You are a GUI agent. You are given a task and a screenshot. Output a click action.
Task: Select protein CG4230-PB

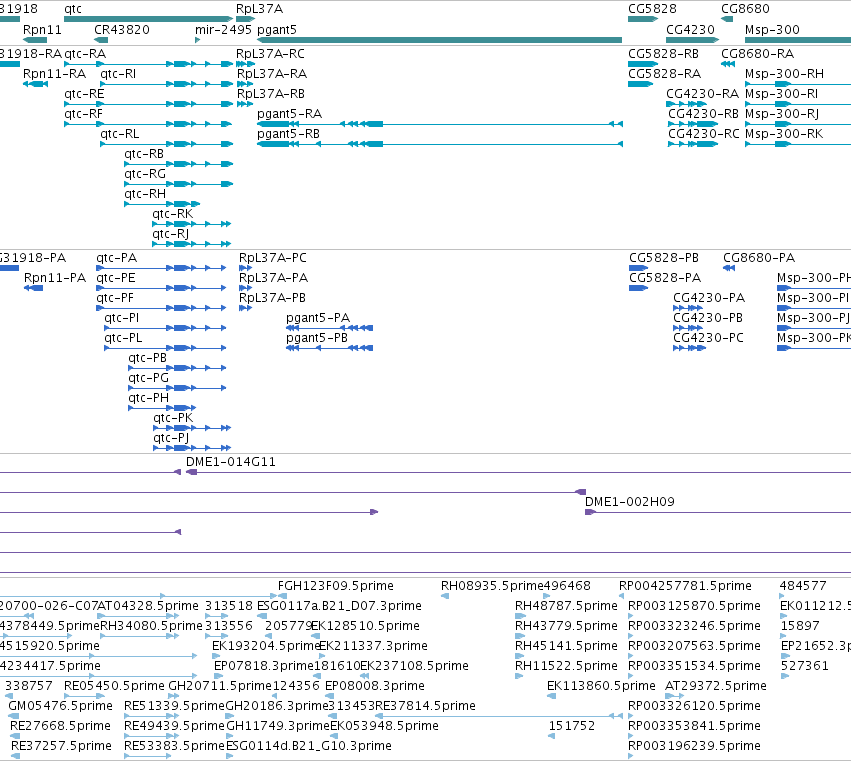coord(688,328)
